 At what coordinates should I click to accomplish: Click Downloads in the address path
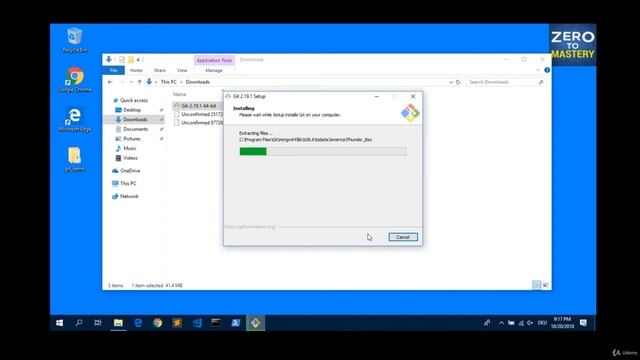tap(198, 82)
